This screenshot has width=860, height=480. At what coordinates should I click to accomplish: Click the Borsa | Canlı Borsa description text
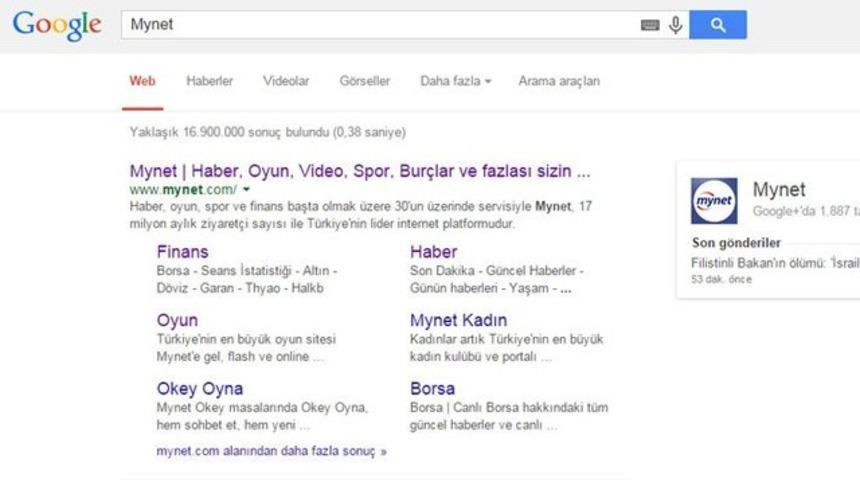508,416
